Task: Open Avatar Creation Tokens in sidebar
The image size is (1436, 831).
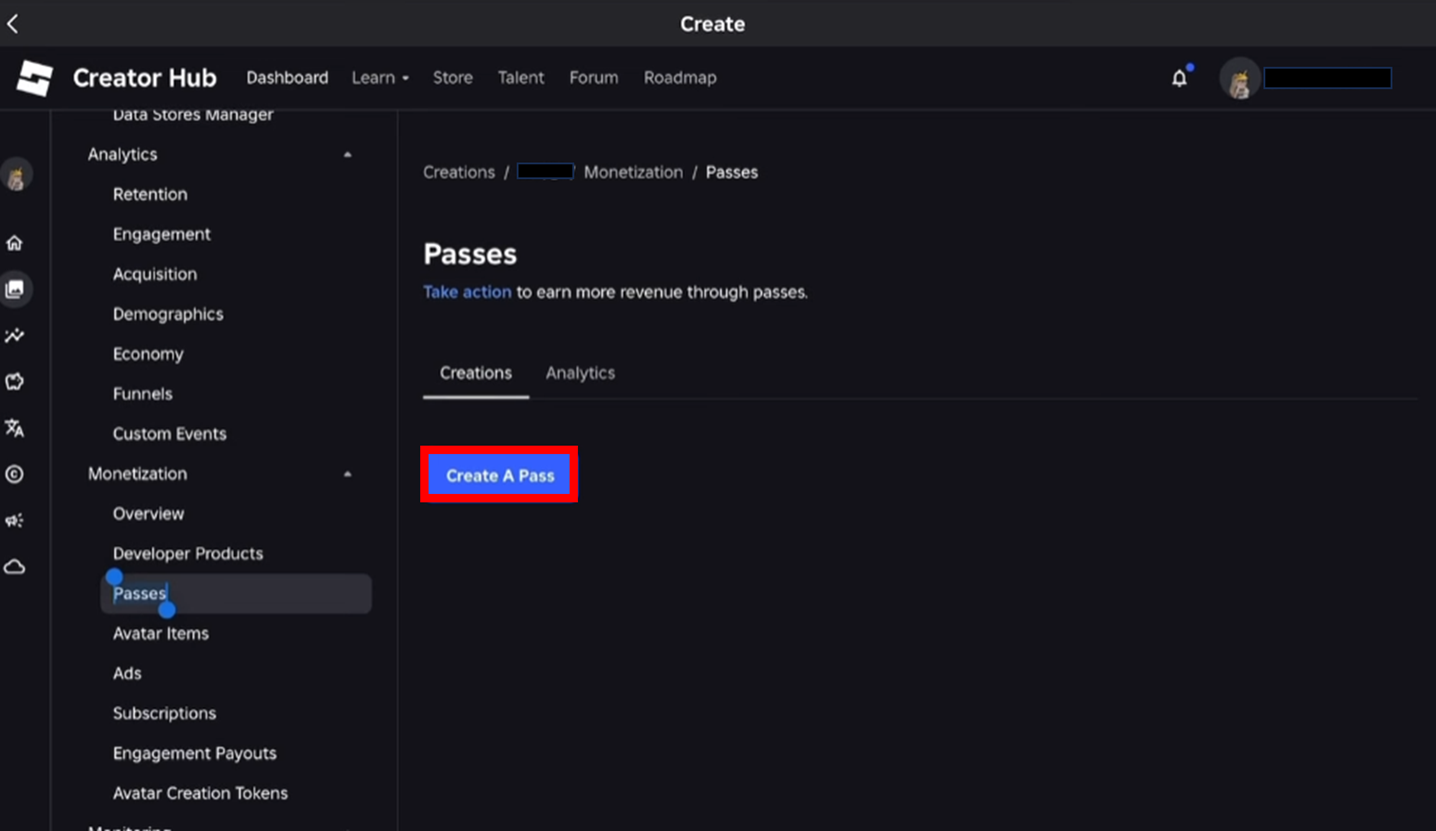Action: [x=200, y=794]
